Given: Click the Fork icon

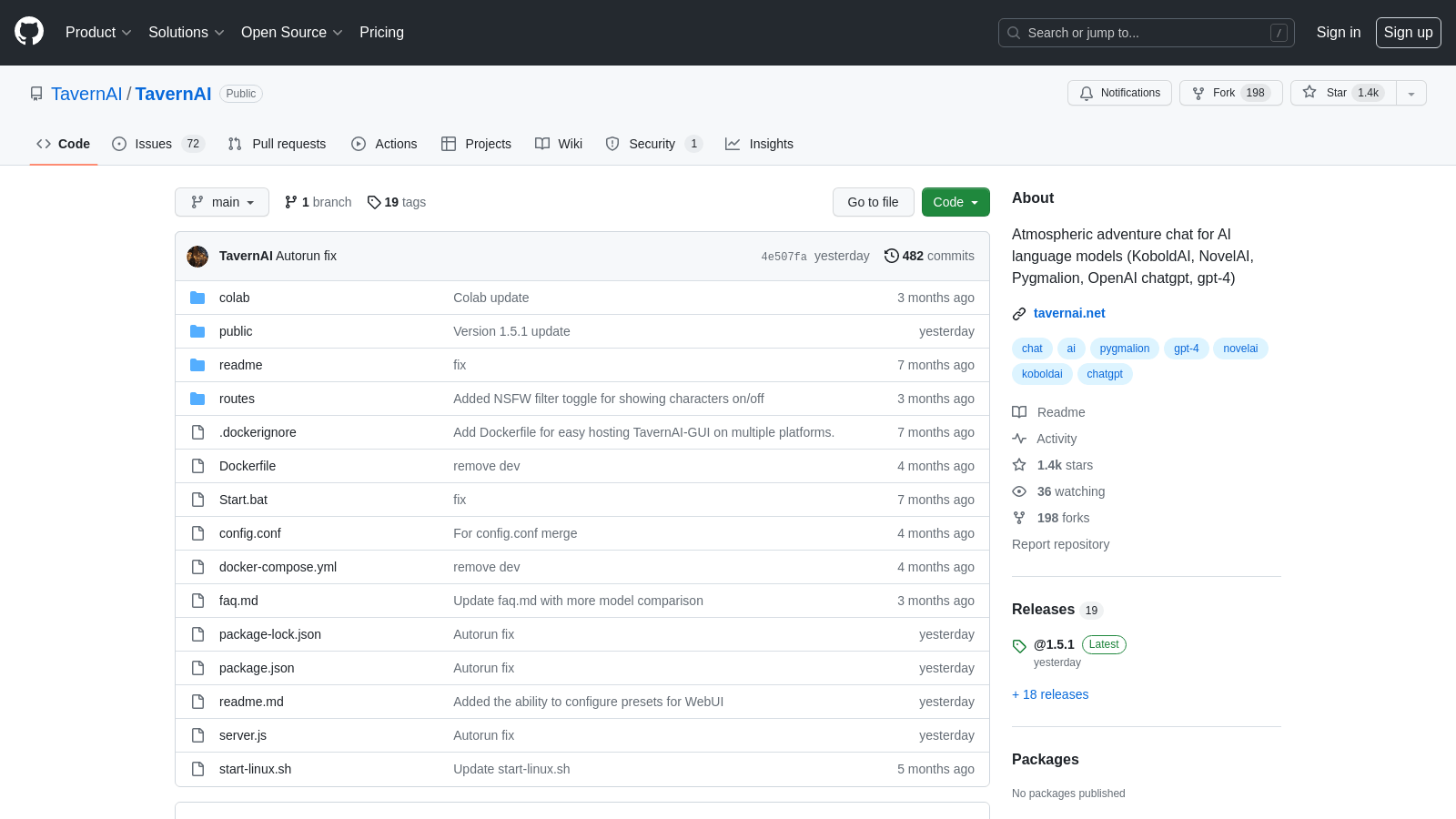Looking at the screenshot, I should pos(1198,93).
